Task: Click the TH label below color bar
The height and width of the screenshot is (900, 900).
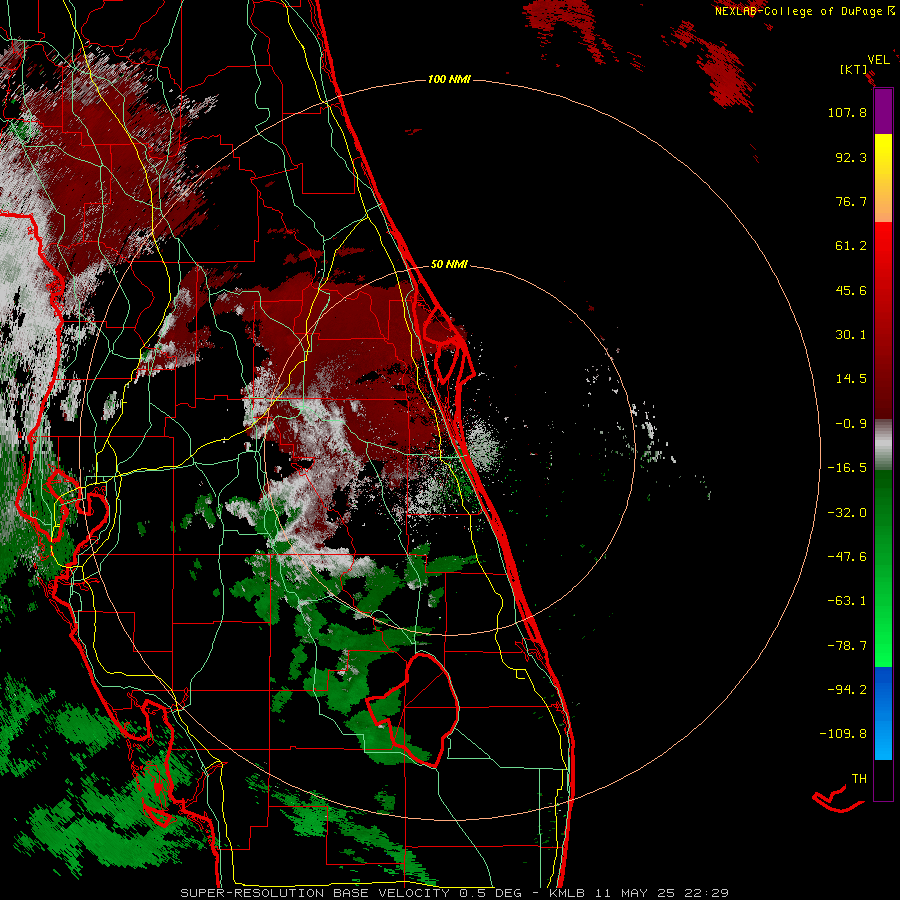Action: click(x=859, y=779)
